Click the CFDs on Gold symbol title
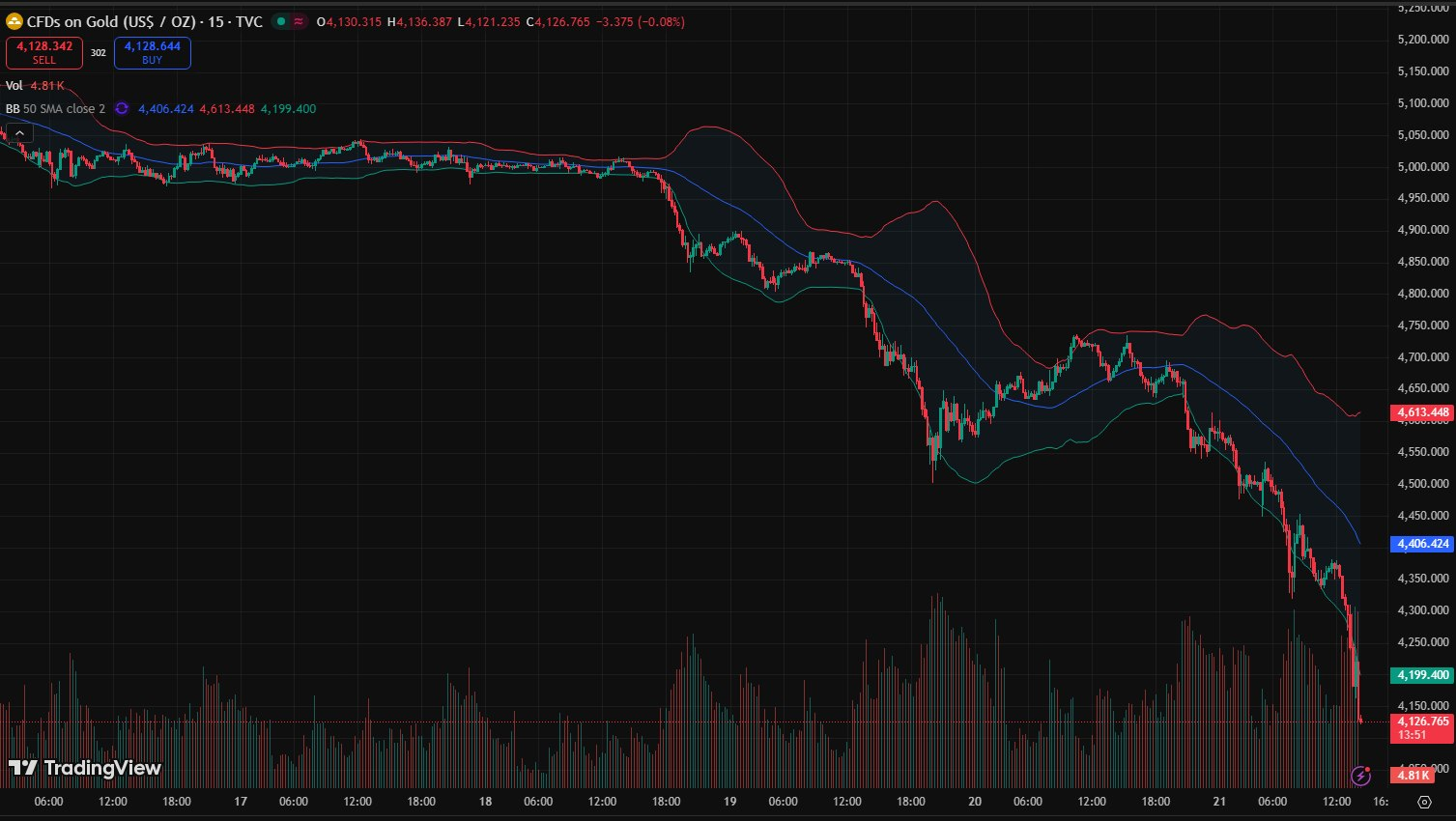Screen dimensions: 1456x821 (145, 21)
